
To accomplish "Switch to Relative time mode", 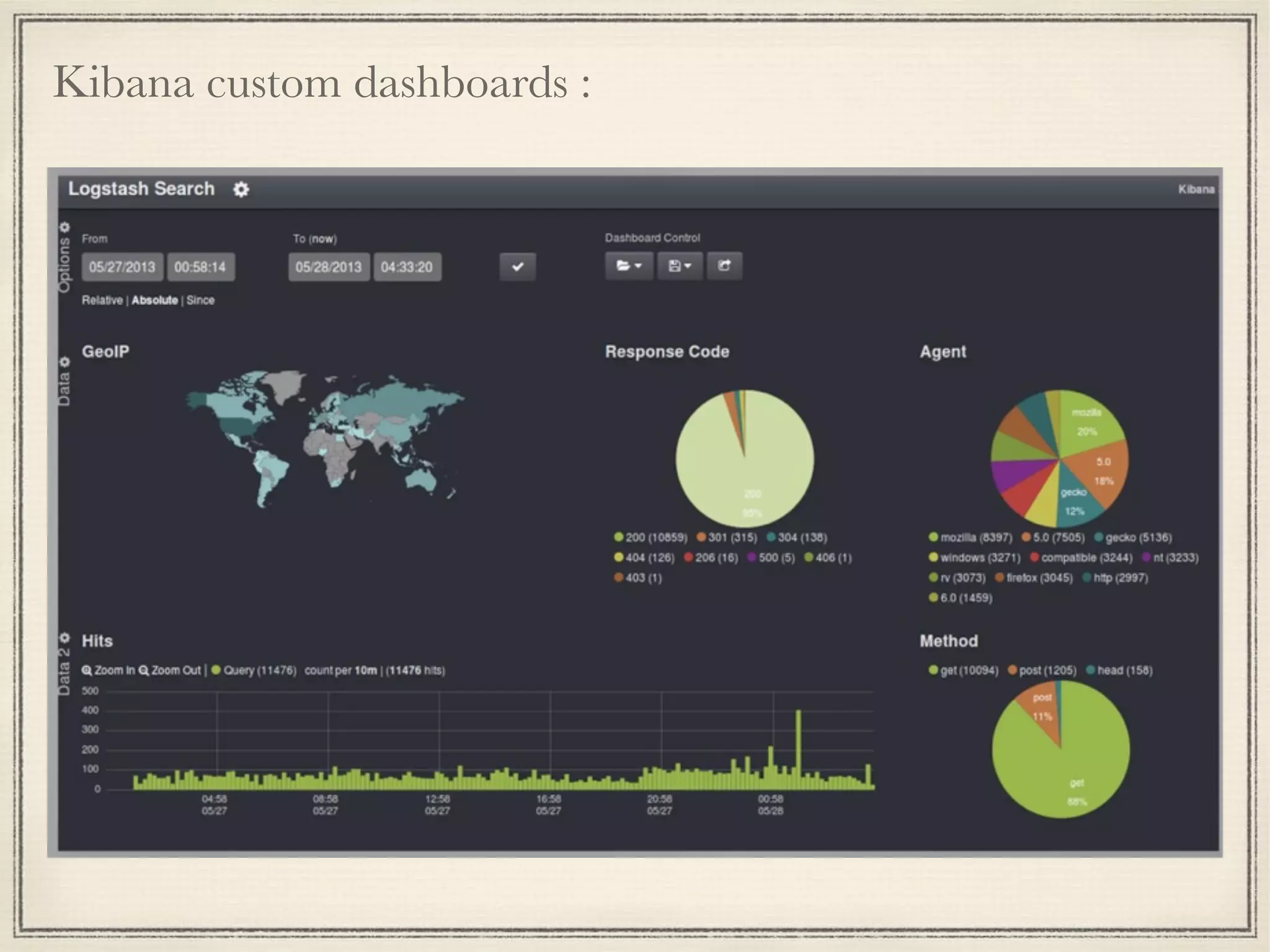I will tap(102, 301).
